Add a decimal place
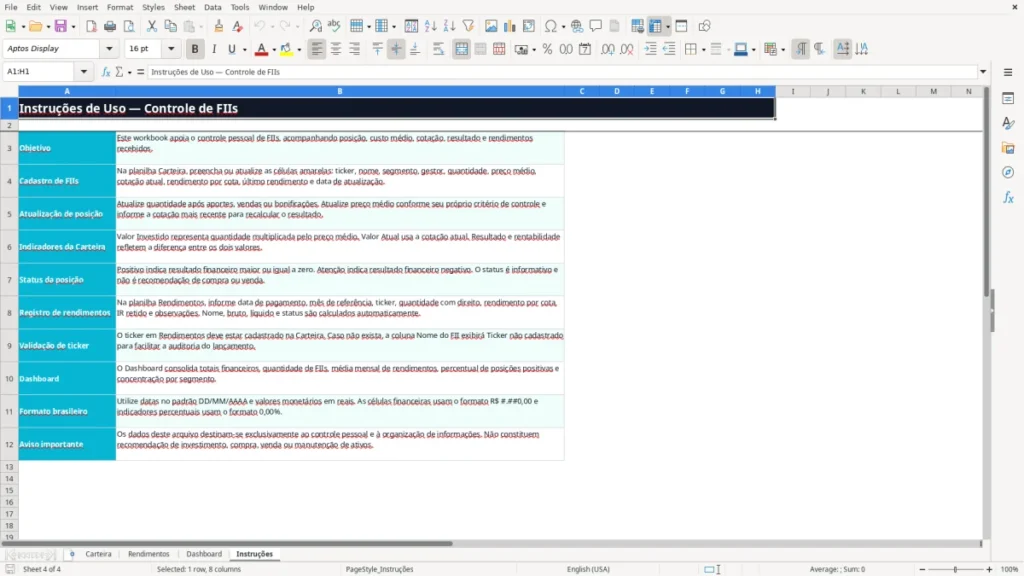The height and width of the screenshot is (576, 1024). 607,49
